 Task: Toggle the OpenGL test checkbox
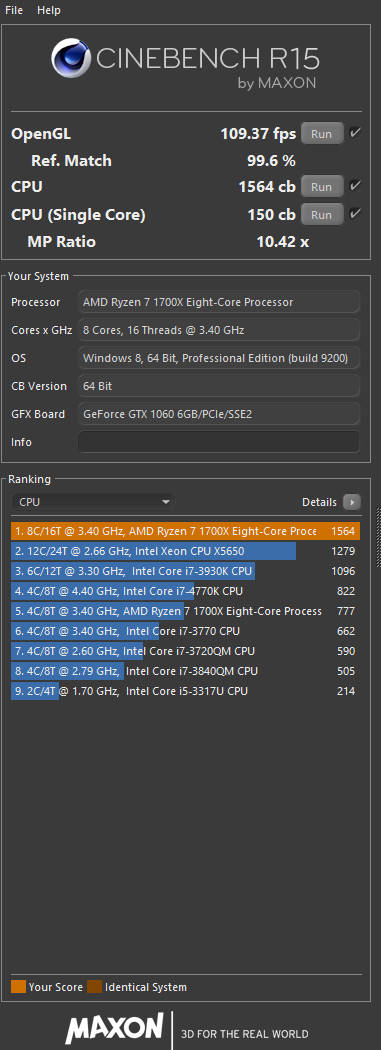[355, 133]
